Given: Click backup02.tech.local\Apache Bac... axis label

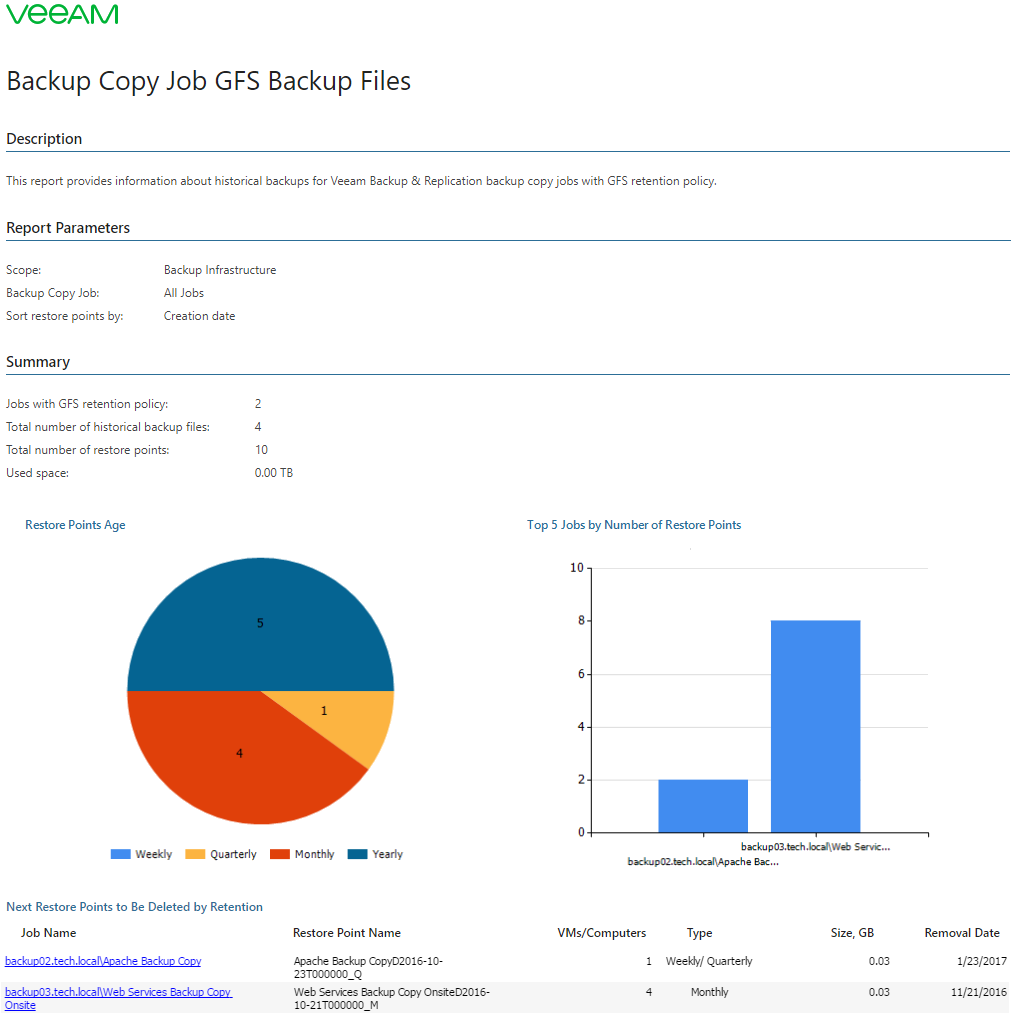Looking at the screenshot, I should coord(703,862).
